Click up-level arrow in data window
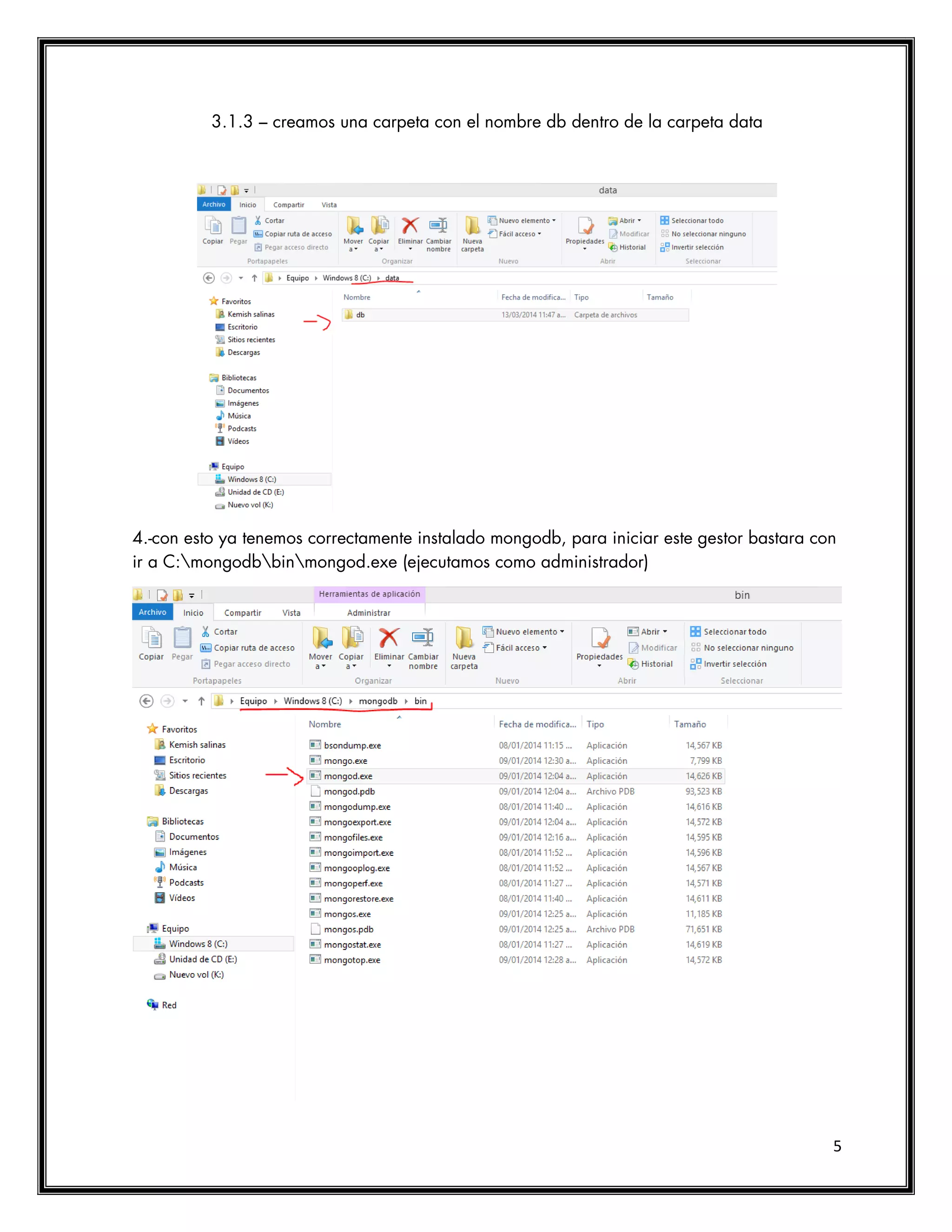952x1232 pixels. coord(254,278)
